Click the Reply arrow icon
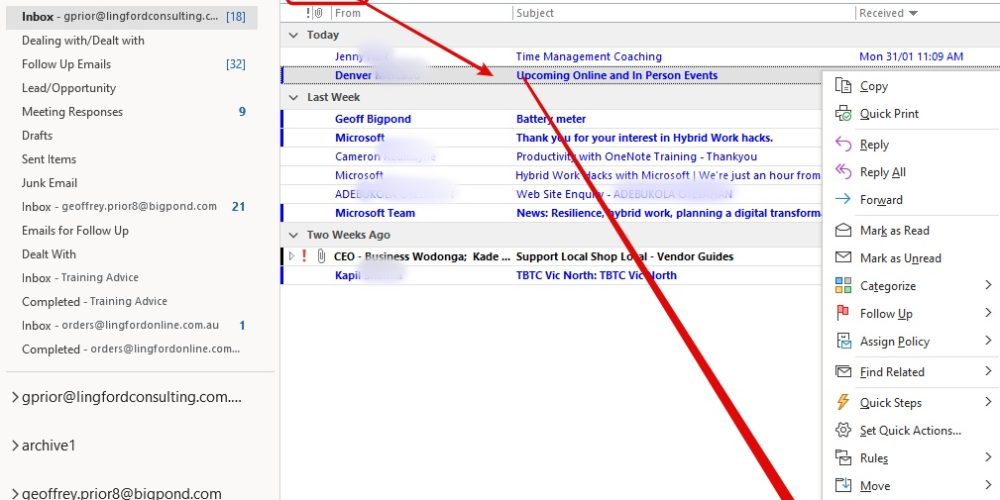 [843, 144]
